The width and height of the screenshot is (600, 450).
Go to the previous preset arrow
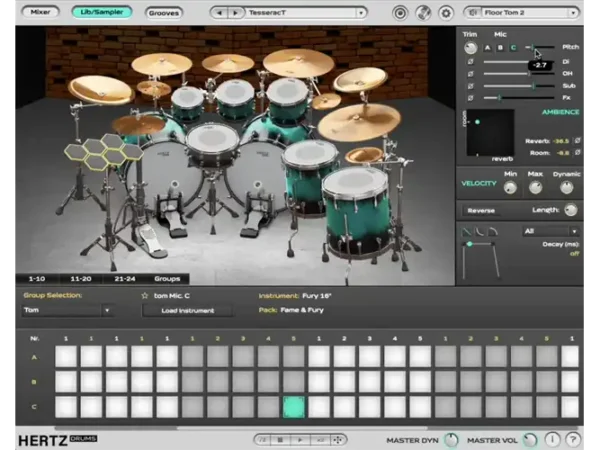tap(219, 13)
